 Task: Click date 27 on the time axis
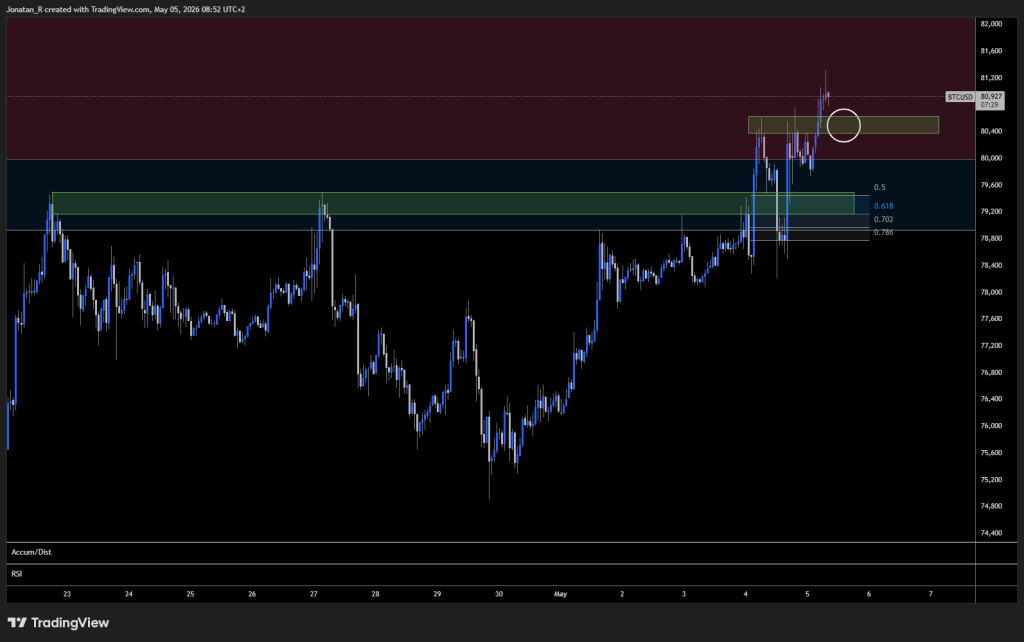313,594
